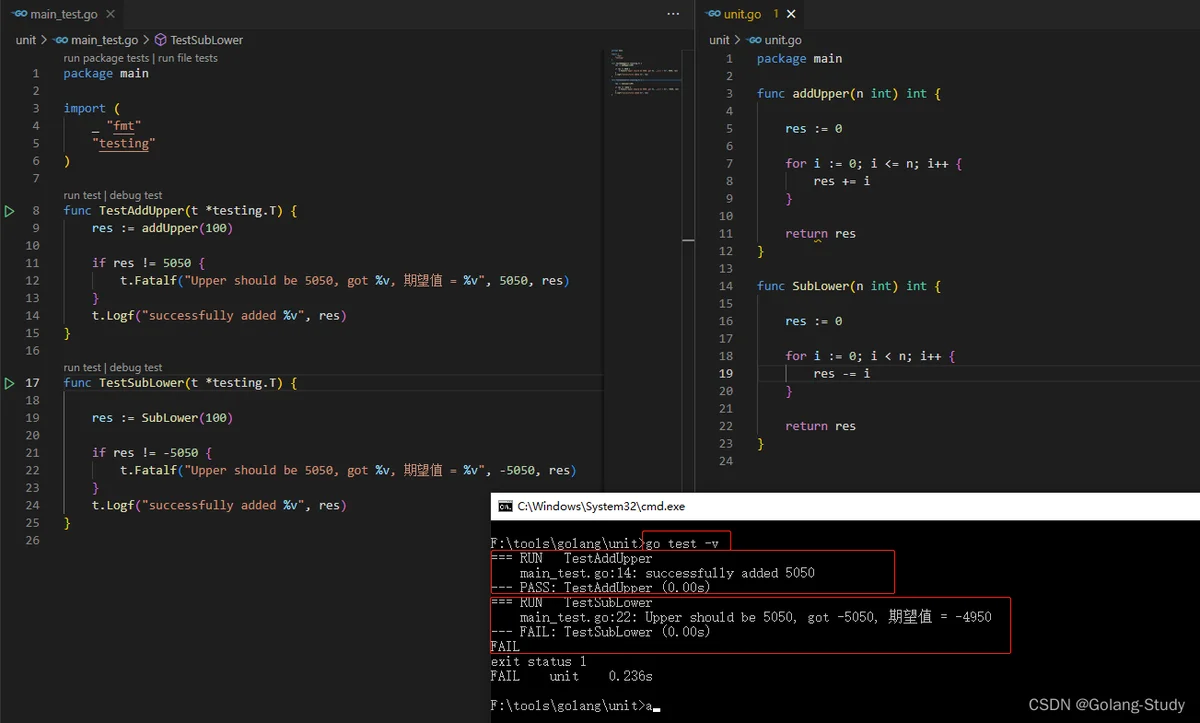This screenshot has width=1200, height=723.
Task: Click cmd prompt line 'F:\tools\golang\unit>a'
Action: 575,706
